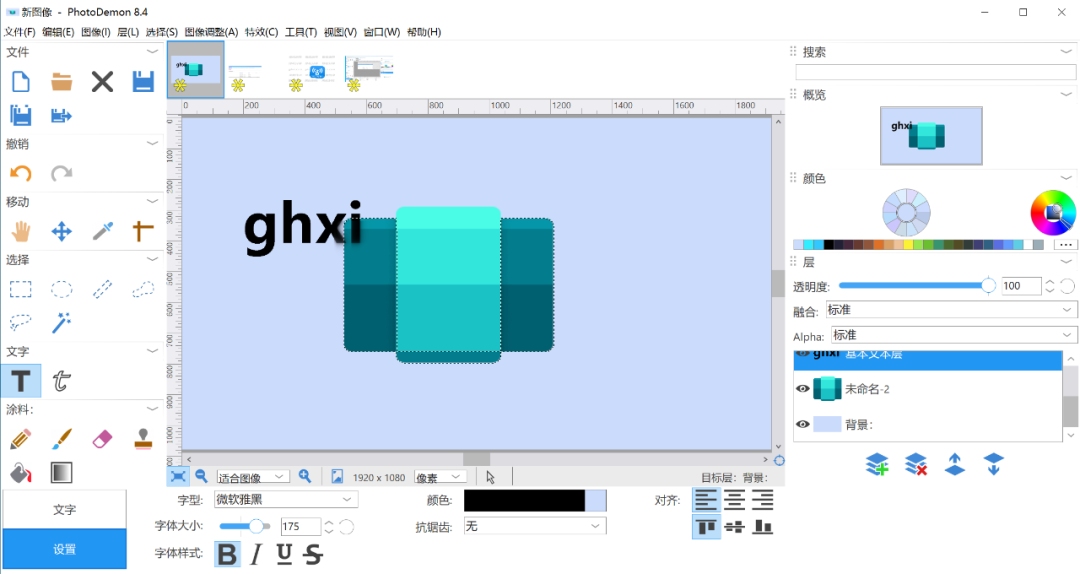Collapse the 选择 tool section
This screenshot has width=1080, height=574.
click(152, 259)
